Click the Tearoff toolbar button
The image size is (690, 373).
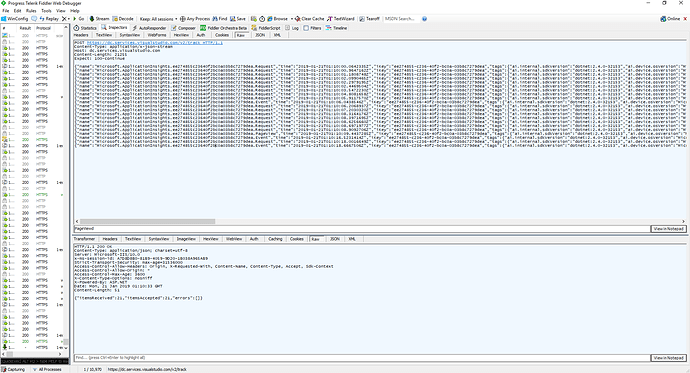point(369,19)
